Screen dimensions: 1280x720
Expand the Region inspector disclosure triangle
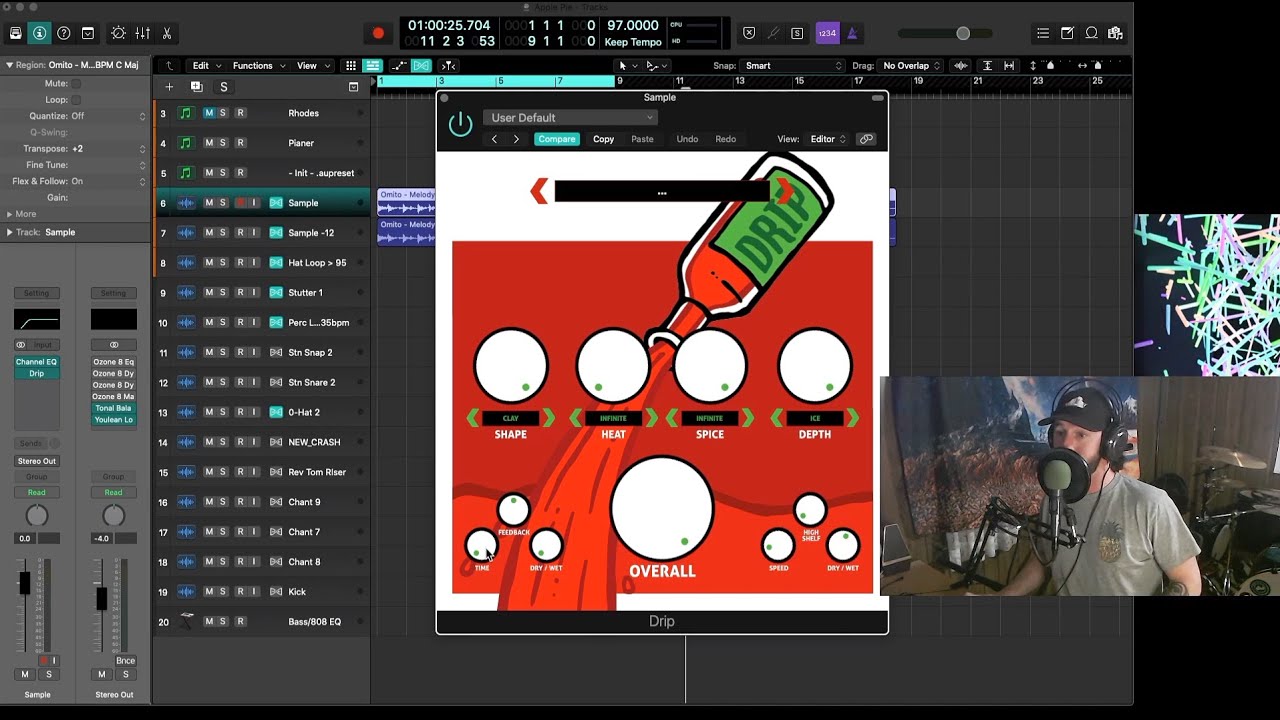(x=9, y=65)
